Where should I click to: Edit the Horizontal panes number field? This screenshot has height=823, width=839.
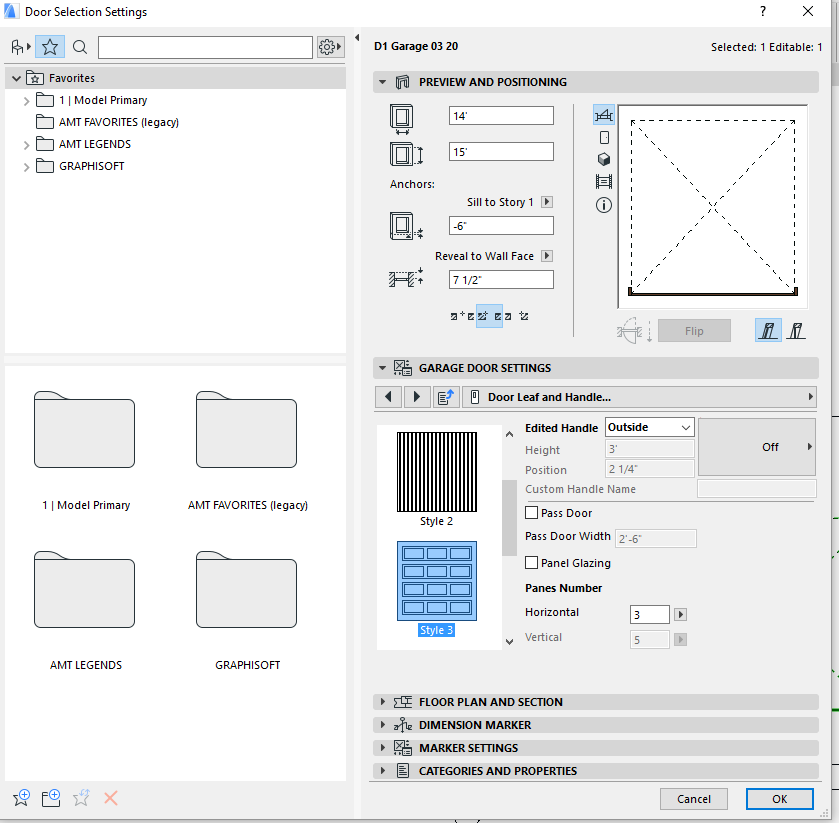[x=649, y=614]
